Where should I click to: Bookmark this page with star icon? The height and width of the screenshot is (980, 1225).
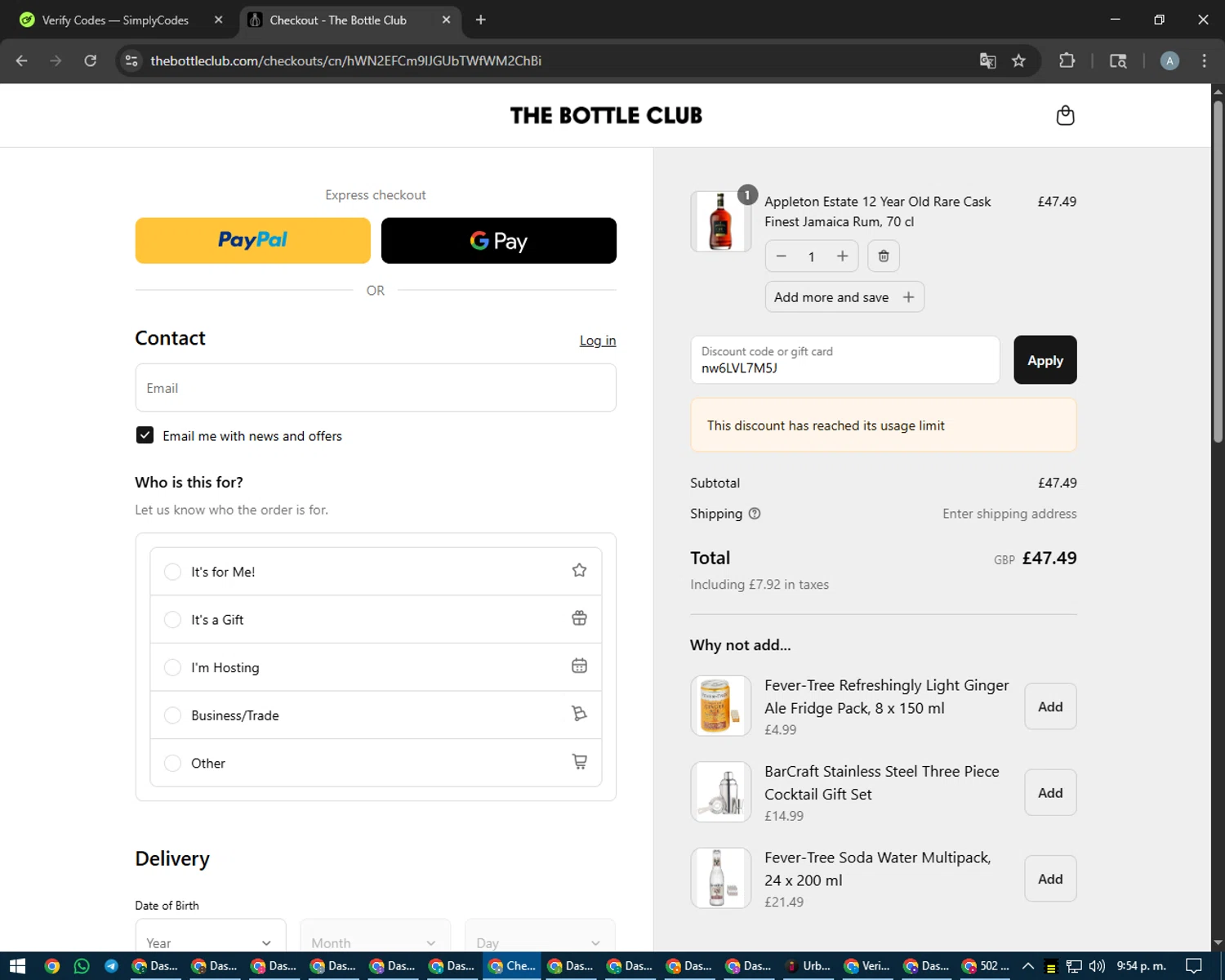pyautogui.click(x=1018, y=60)
